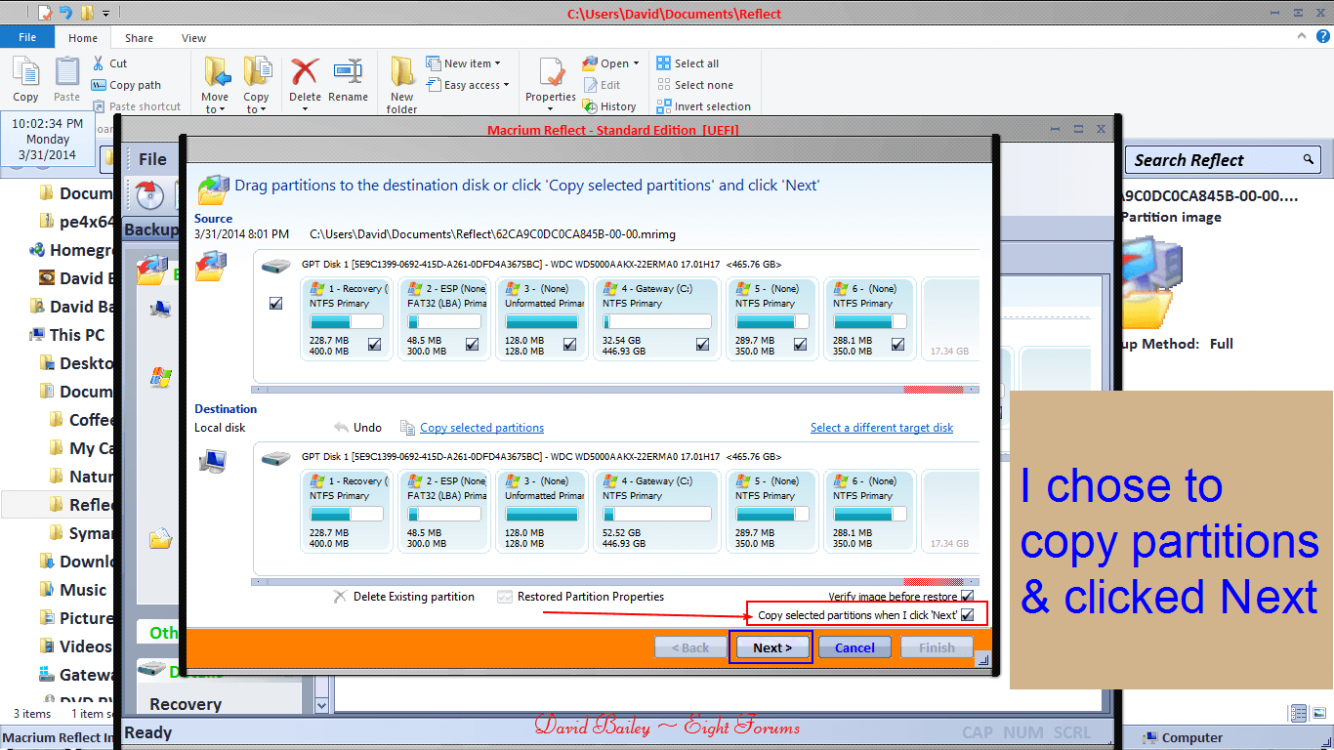Click the search magnifier in Search Reflect box
1334x750 pixels.
pos(1308,159)
